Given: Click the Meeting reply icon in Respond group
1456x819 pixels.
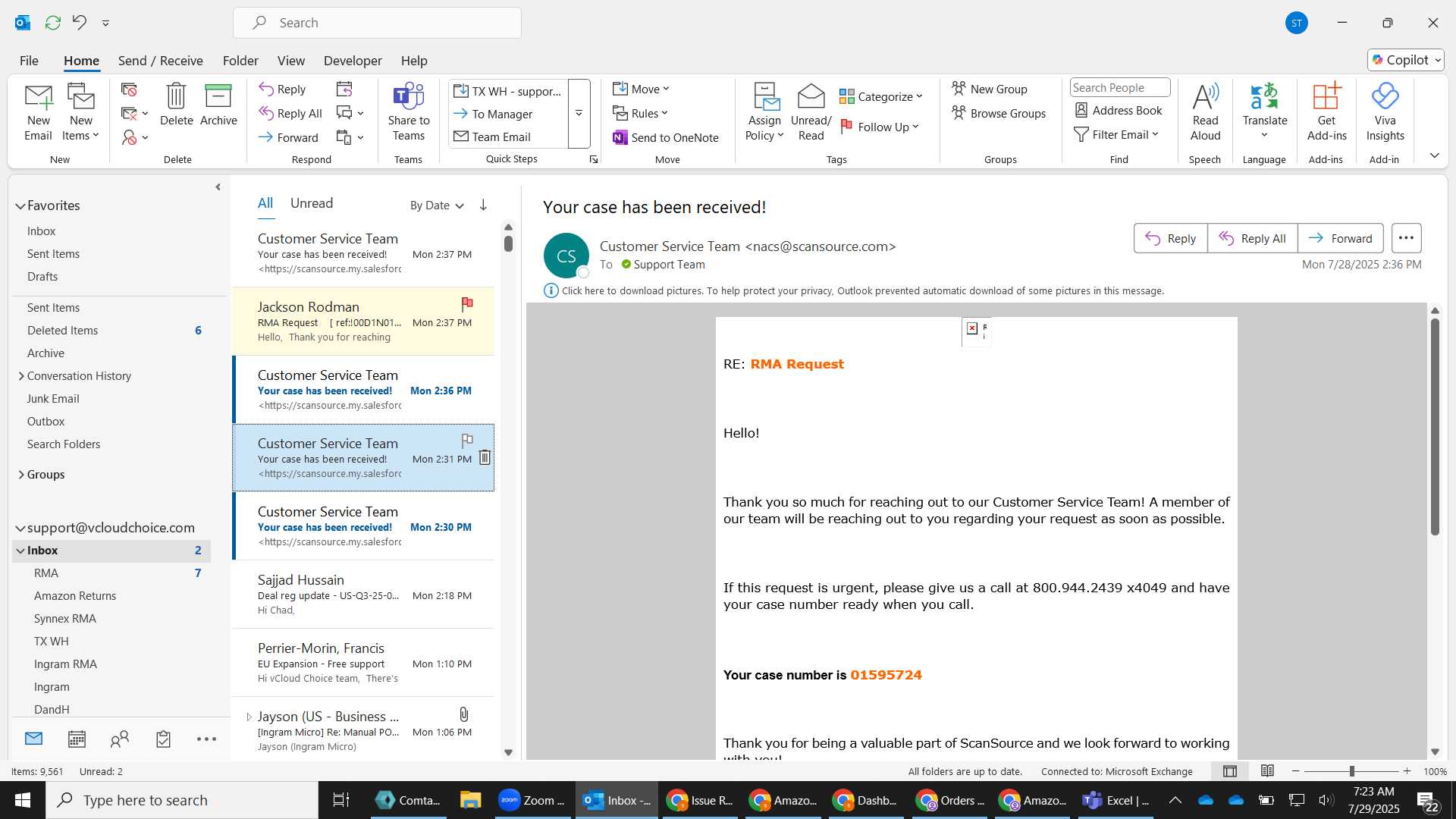Looking at the screenshot, I should pyautogui.click(x=344, y=89).
